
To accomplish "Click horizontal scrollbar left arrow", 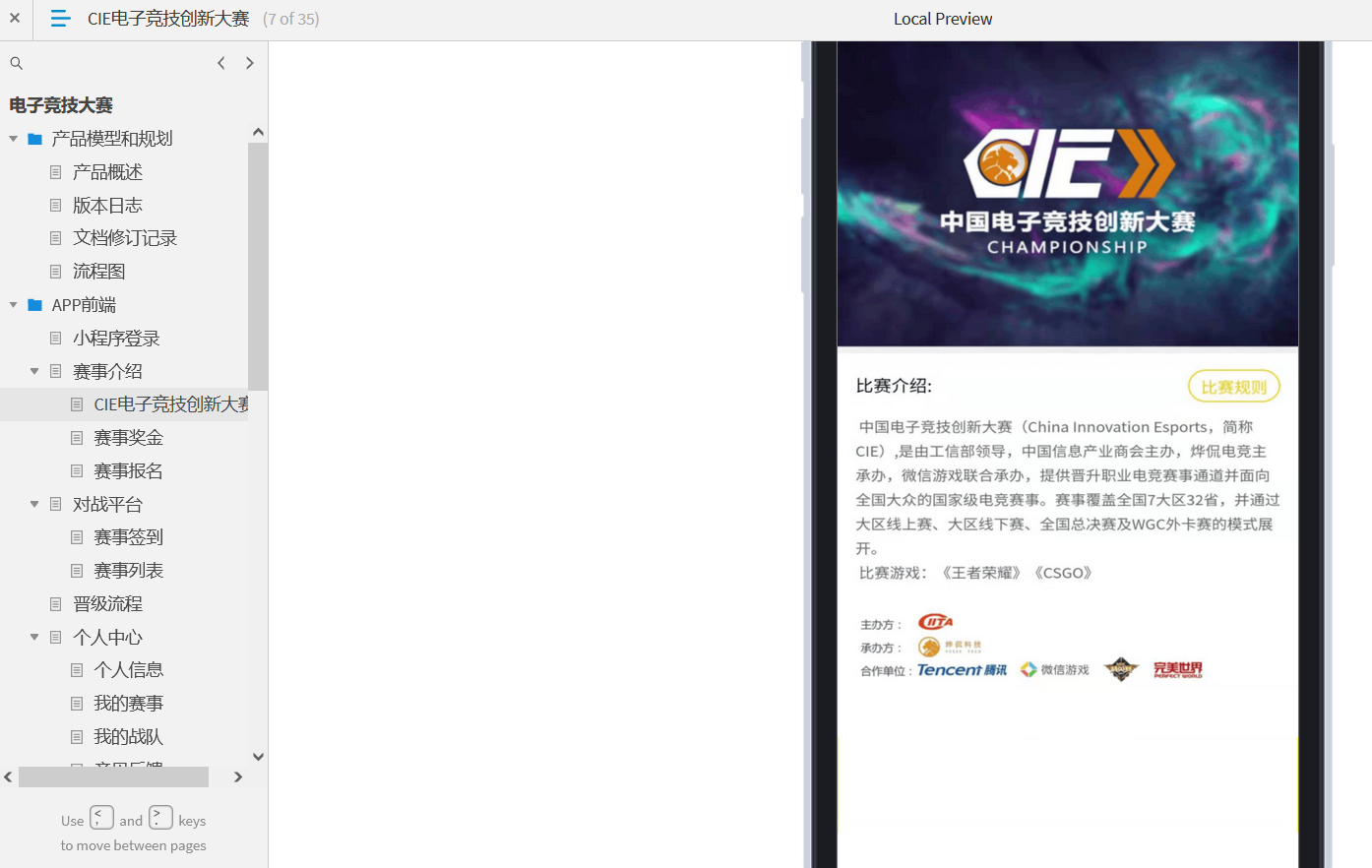I will coord(8,777).
